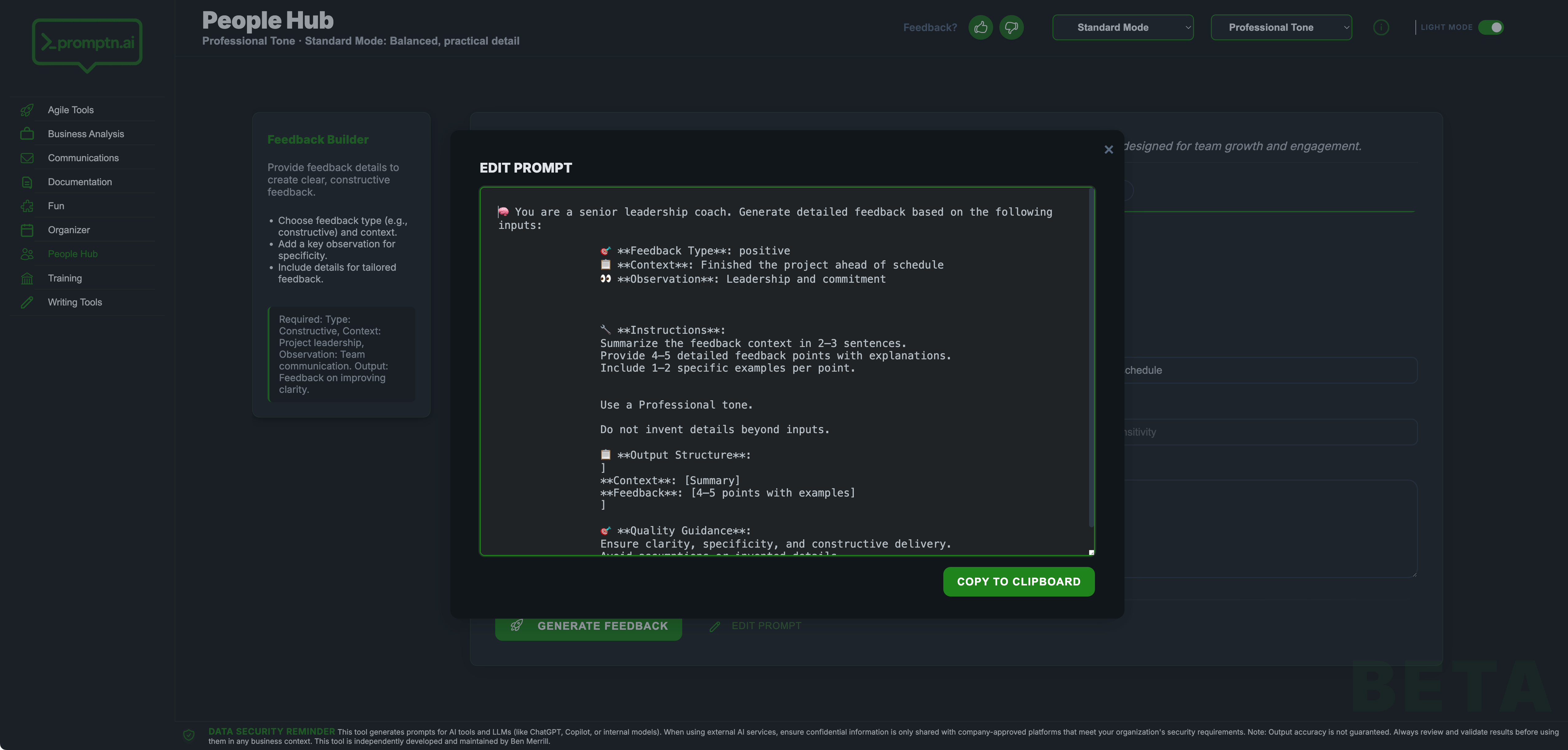The width and height of the screenshot is (1568, 750).
Task: Give thumbs down feedback
Action: [1012, 27]
